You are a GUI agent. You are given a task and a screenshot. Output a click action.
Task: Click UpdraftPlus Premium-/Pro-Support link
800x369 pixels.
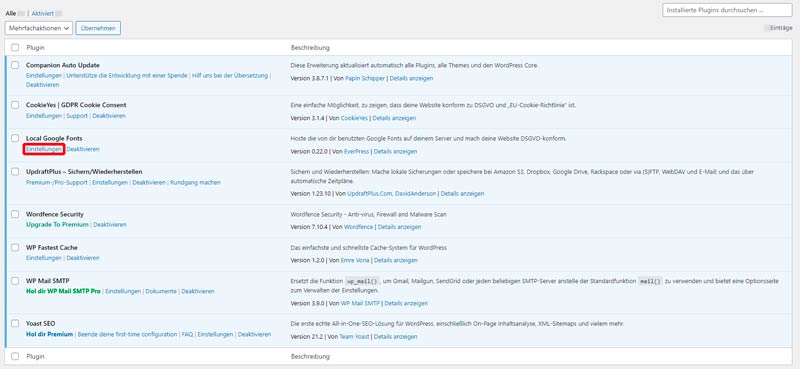(x=57, y=182)
